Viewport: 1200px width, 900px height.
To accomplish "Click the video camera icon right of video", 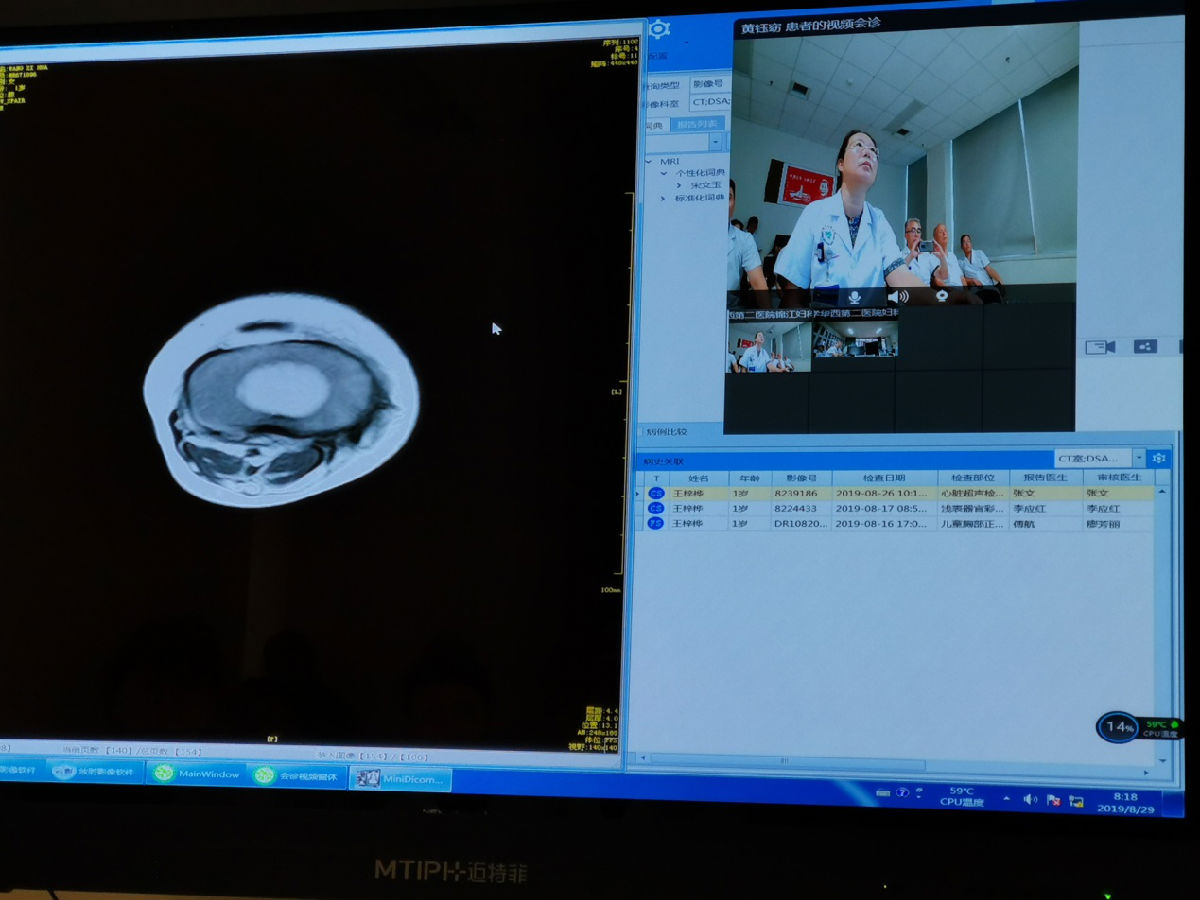I will 1100,347.
